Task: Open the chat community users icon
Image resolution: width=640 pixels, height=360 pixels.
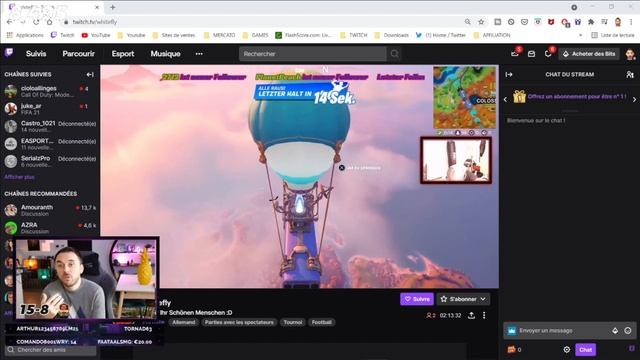Action: coord(630,74)
